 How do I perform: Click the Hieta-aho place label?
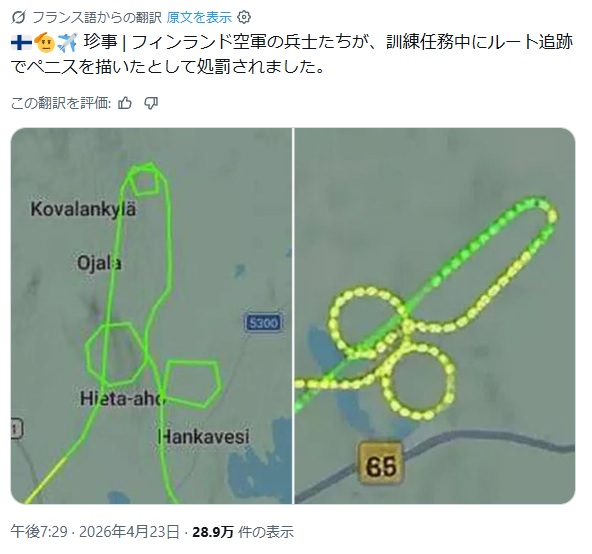point(123,398)
